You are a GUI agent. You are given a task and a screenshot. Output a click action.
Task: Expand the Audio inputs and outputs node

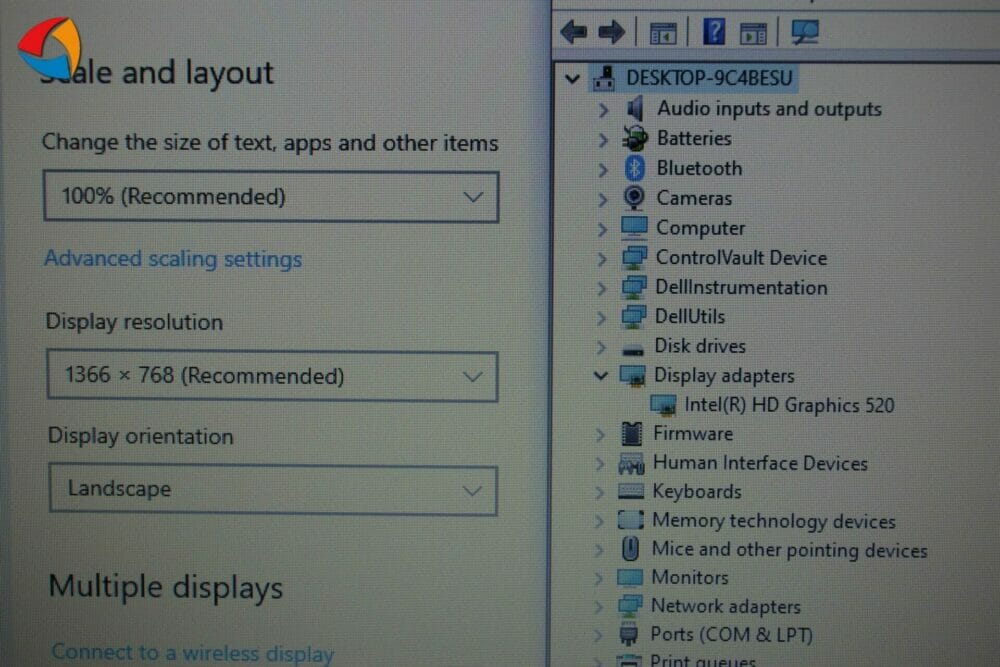(x=603, y=110)
